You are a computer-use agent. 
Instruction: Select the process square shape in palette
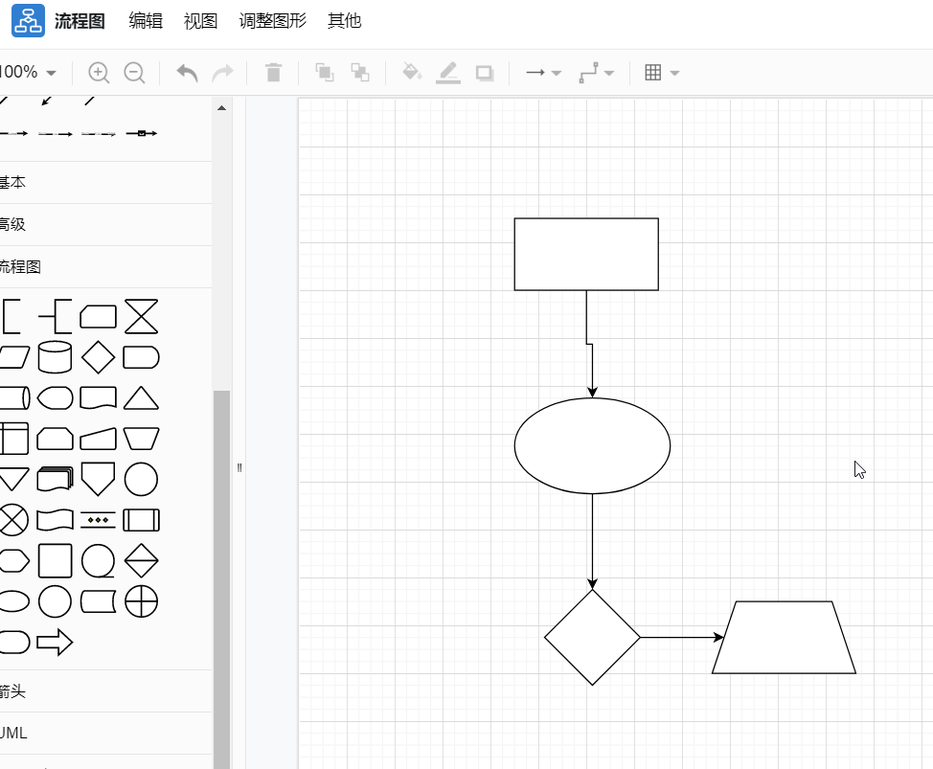click(x=55, y=561)
